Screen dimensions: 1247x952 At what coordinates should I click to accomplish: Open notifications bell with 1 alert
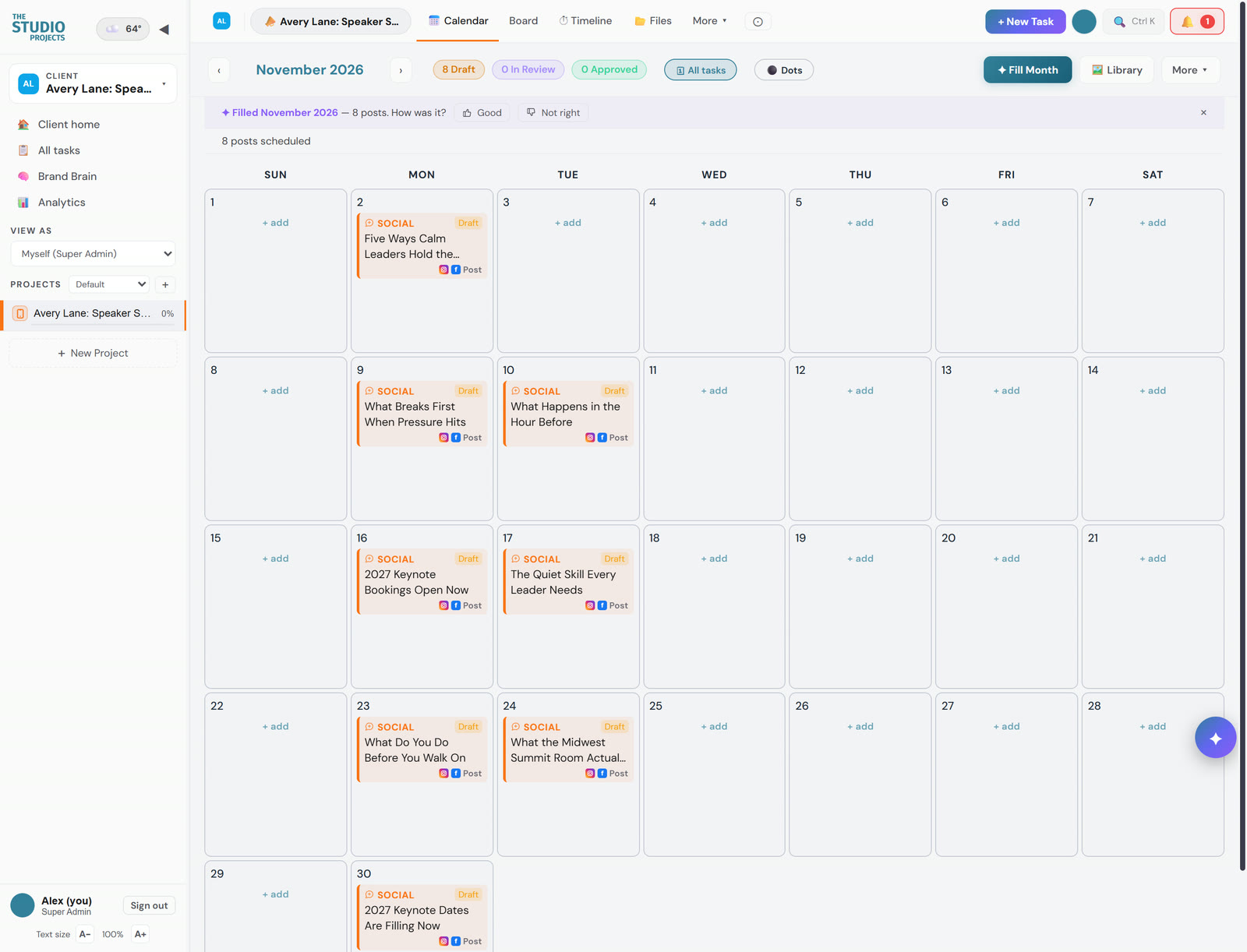tap(1196, 22)
